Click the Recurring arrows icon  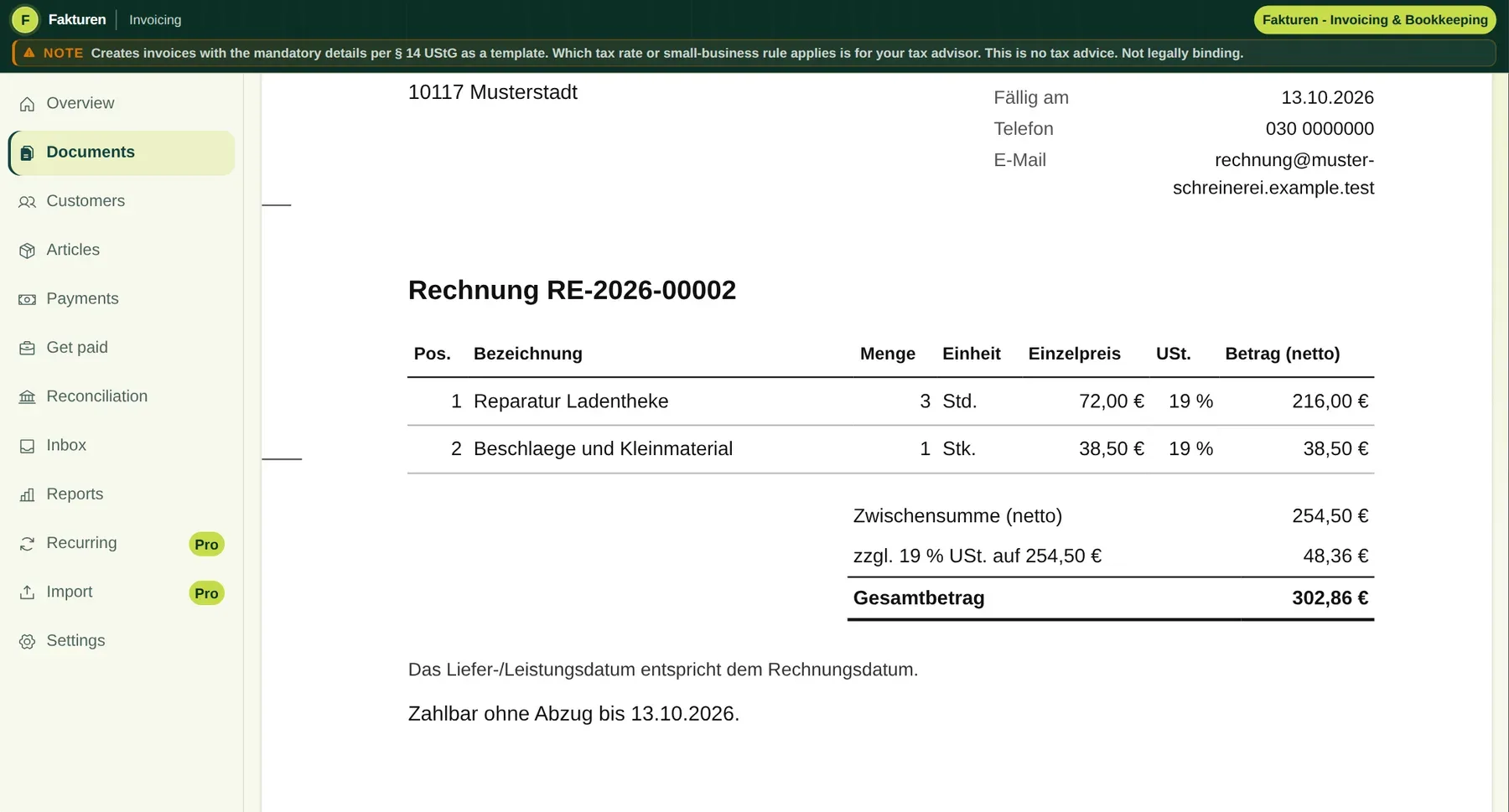[x=27, y=544]
